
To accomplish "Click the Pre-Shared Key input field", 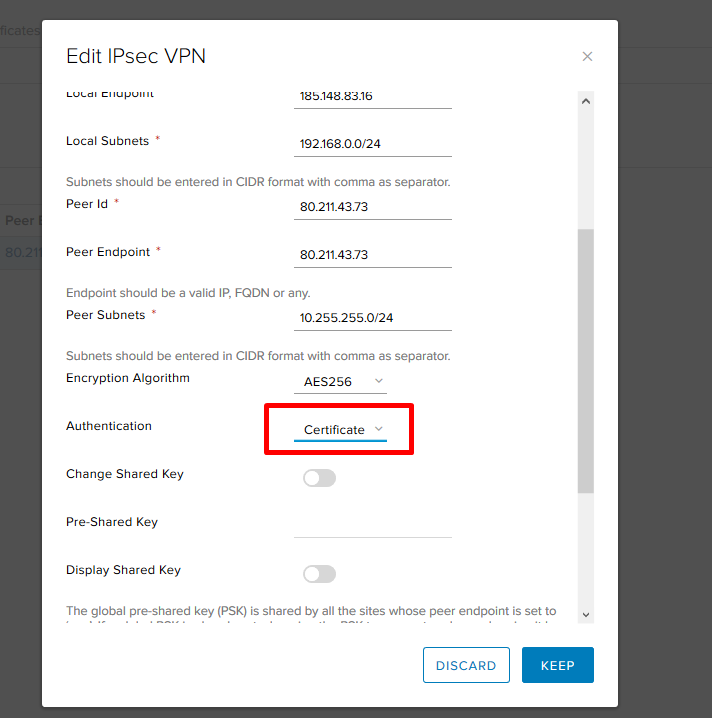I will [373, 526].
